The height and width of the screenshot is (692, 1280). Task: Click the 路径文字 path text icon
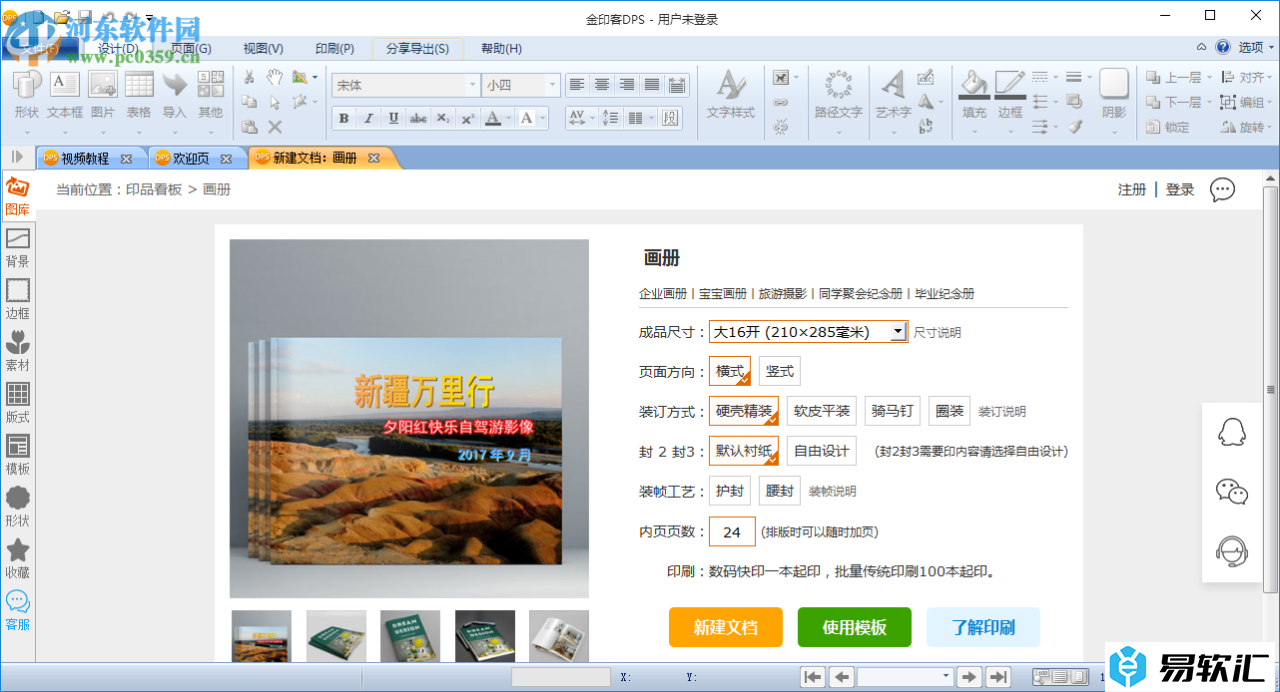pyautogui.click(x=838, y=95)
